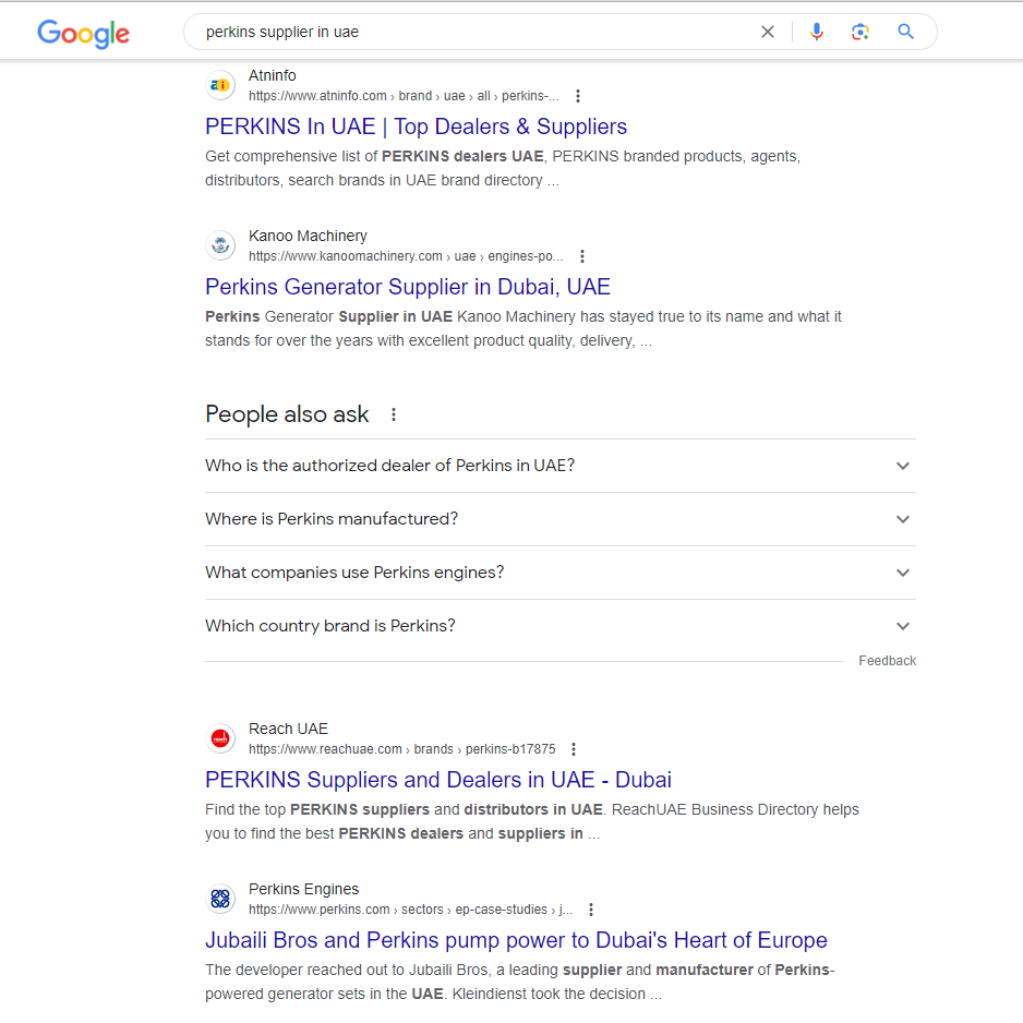
Task: Click the Google logo
Action: pyautogui.click(x=83, y=33)
